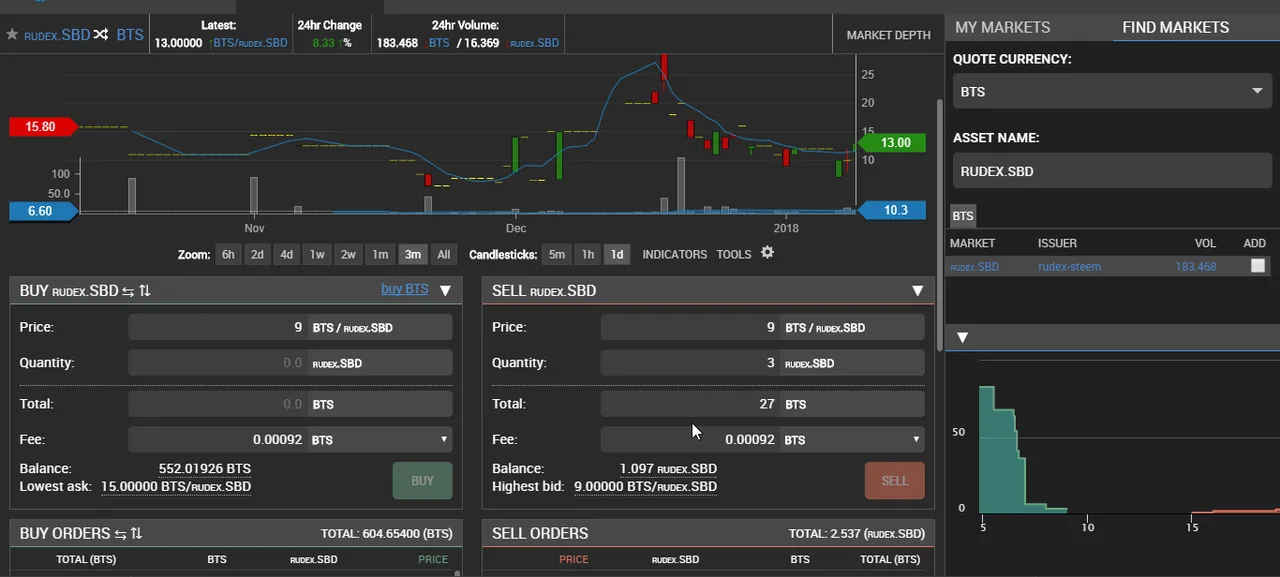
Task: Use highest bid 9.00000 price
Action: click(x=645, y=487)
